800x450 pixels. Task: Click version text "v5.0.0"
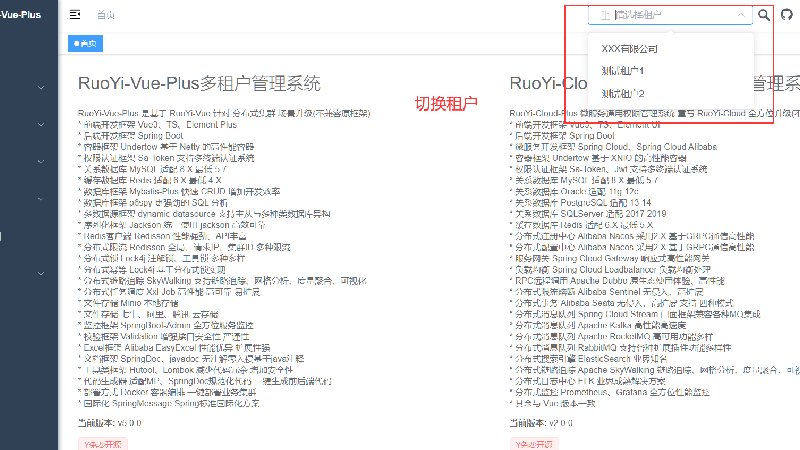[x=130, y=423]
